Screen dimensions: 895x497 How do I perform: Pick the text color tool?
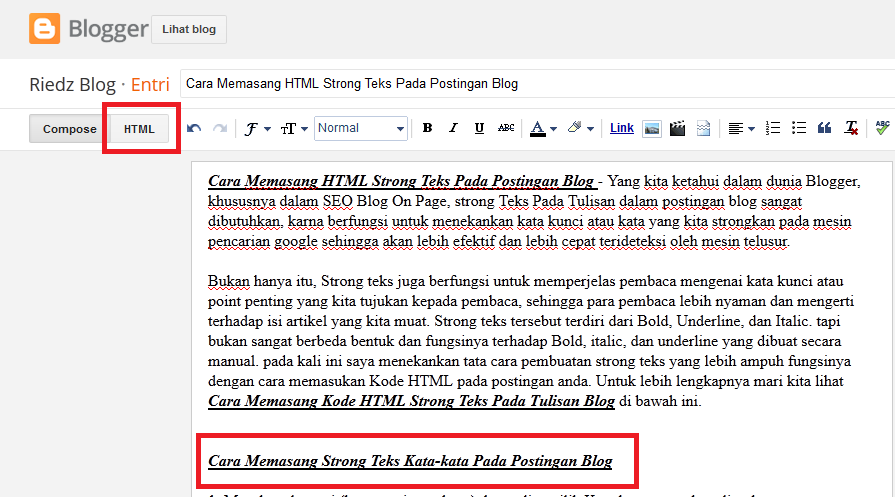(538, 129)
